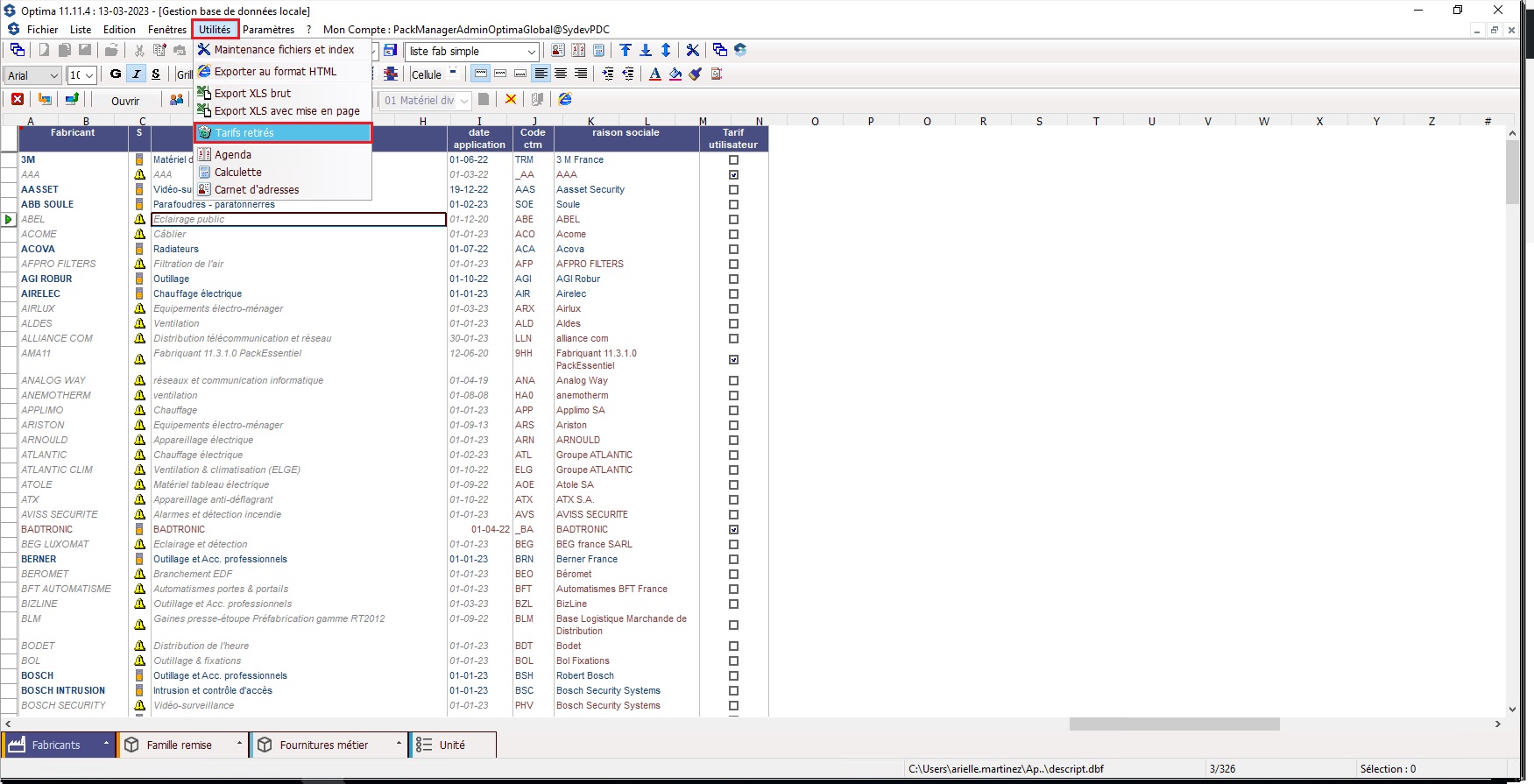1534x784 pixels.
Task: Click the blue up-down sort arrow icon
Action: pyautogui.click(x=666, y=51)
